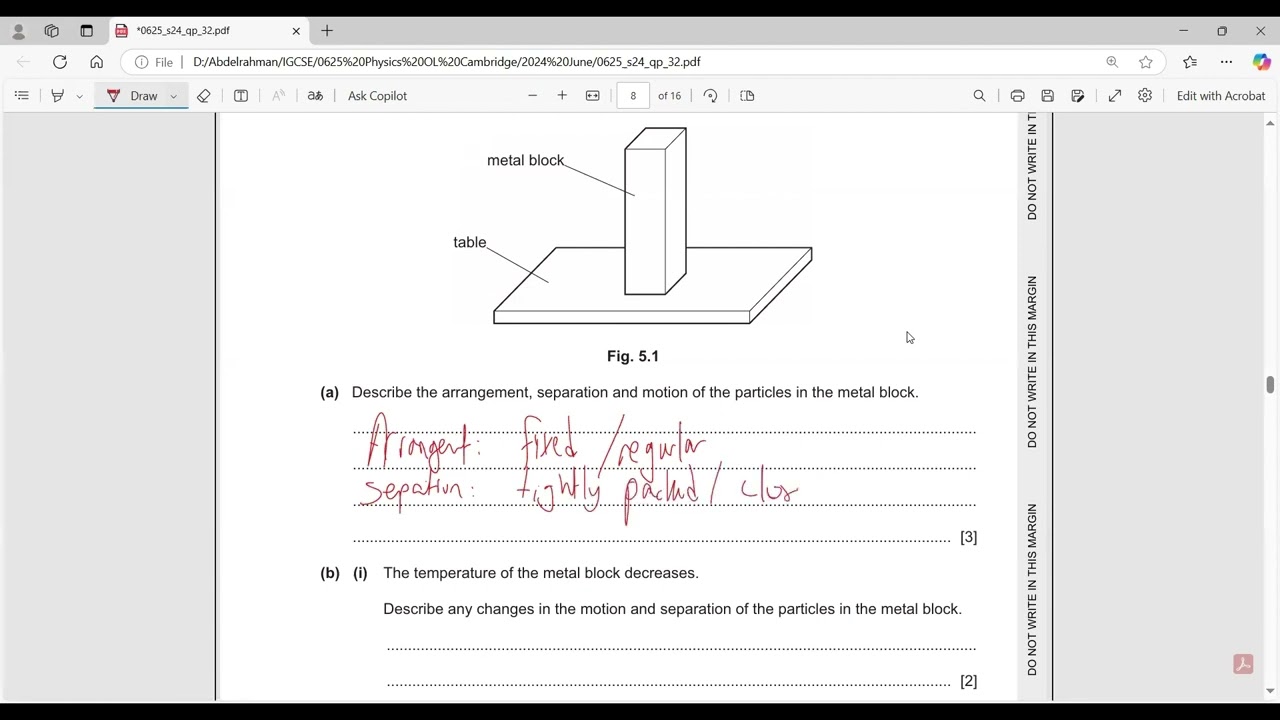This screenshot has height=720, width=1280.
Task: Click the 'metal block' label
Action: click(525, 160)
